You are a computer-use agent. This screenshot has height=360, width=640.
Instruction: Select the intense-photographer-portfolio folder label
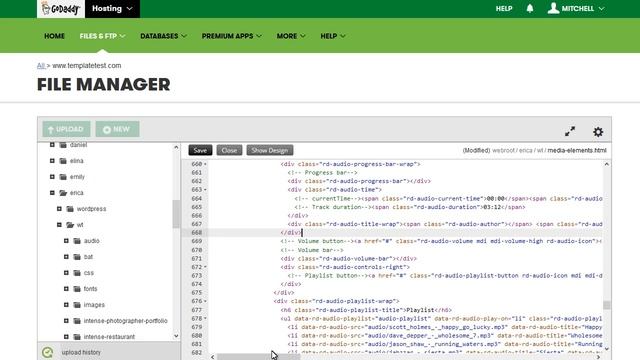126,321
